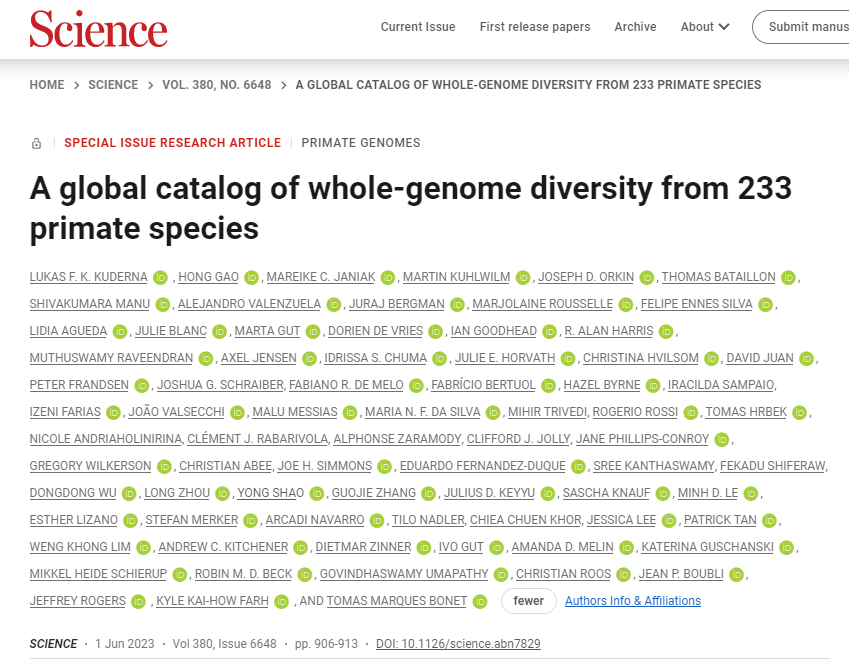Click the Science logo
This screenshot has width=849, height=659.
[x=98, y=28]
